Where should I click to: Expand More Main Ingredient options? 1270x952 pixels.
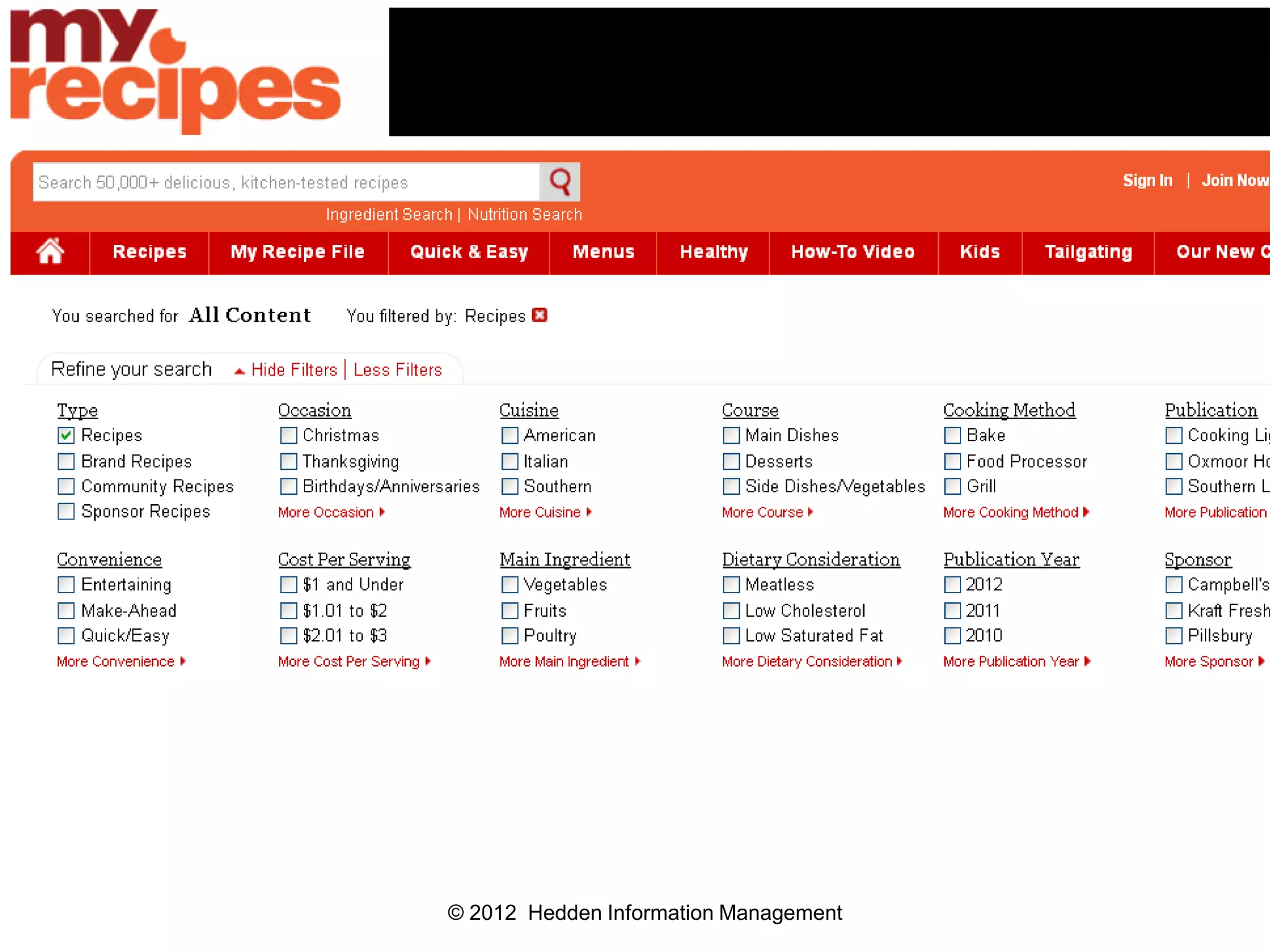[x=570, y=662]
